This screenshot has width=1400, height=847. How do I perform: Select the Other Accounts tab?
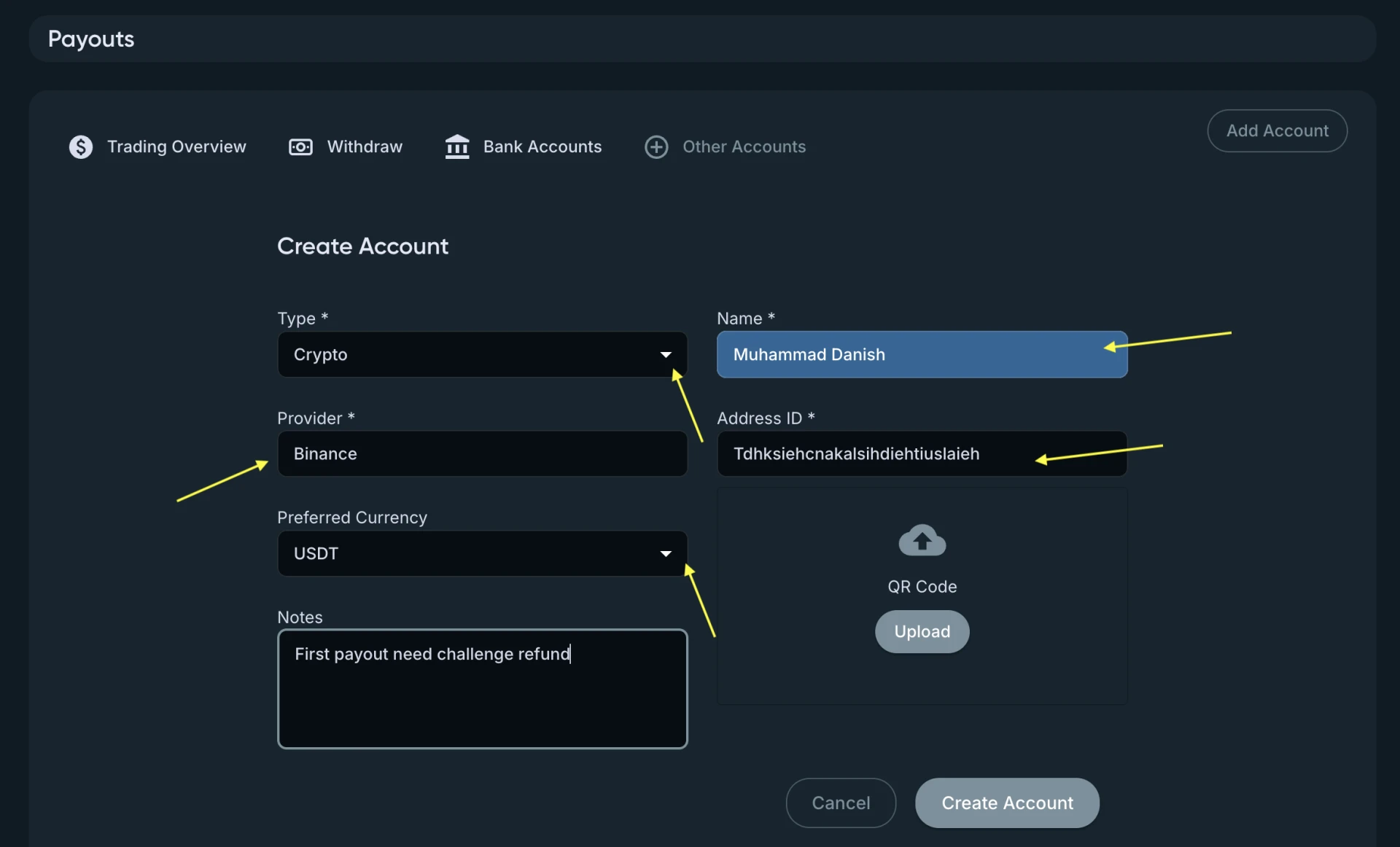(x=744, y=147)
